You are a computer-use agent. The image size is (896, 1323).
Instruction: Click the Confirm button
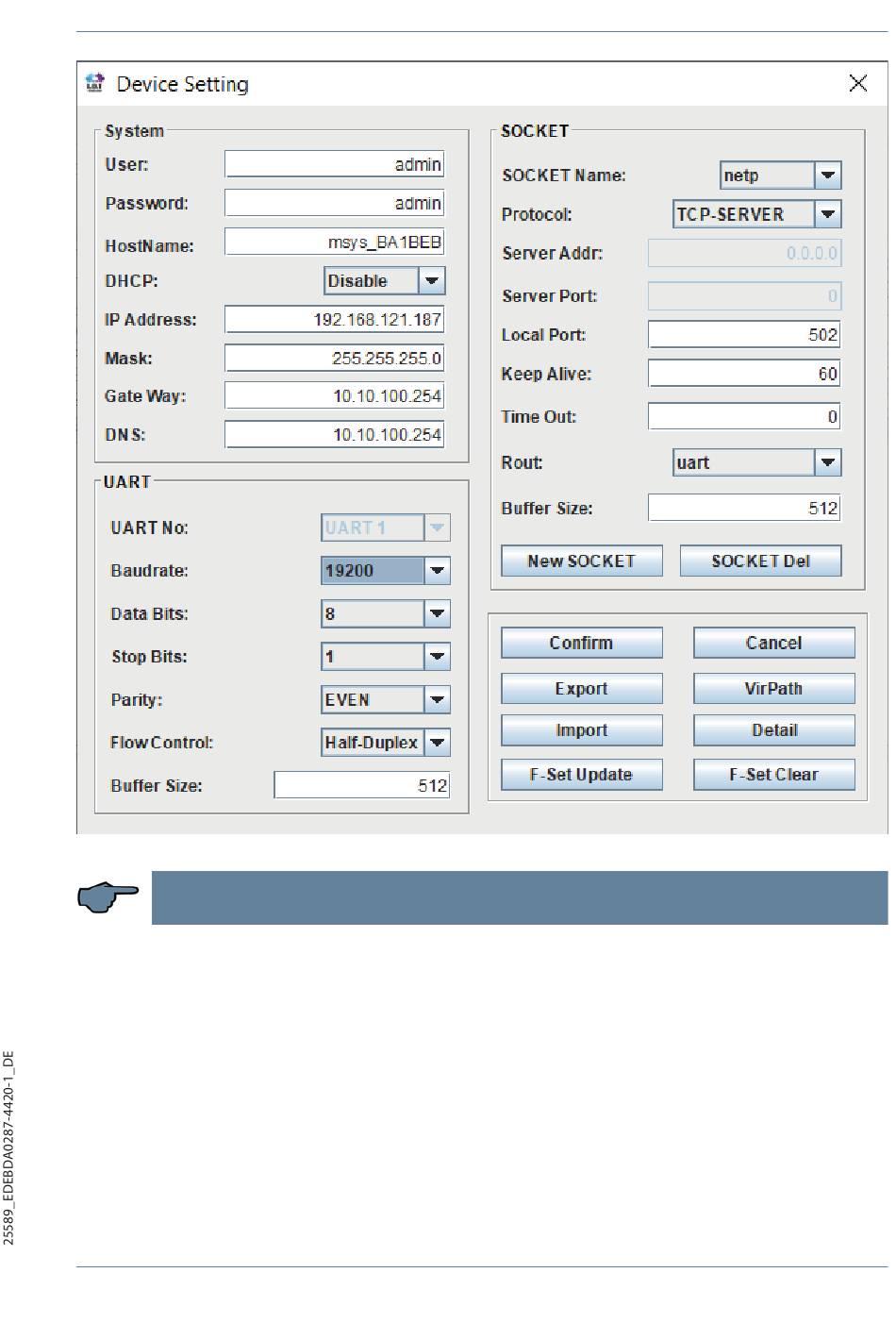click(x=581, y=643)
